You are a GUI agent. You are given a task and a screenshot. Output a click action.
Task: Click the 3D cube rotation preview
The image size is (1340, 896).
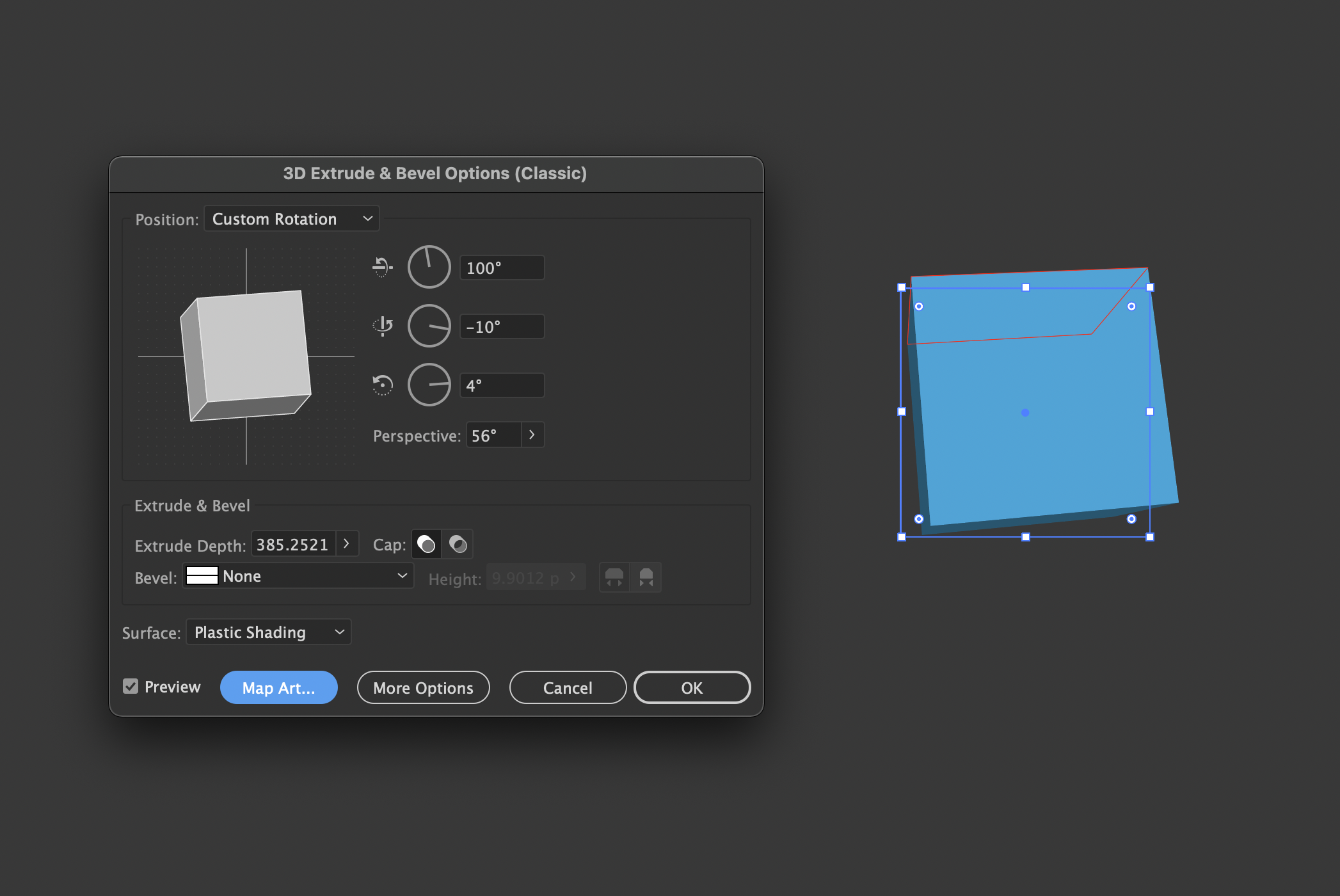click(246, 356)
